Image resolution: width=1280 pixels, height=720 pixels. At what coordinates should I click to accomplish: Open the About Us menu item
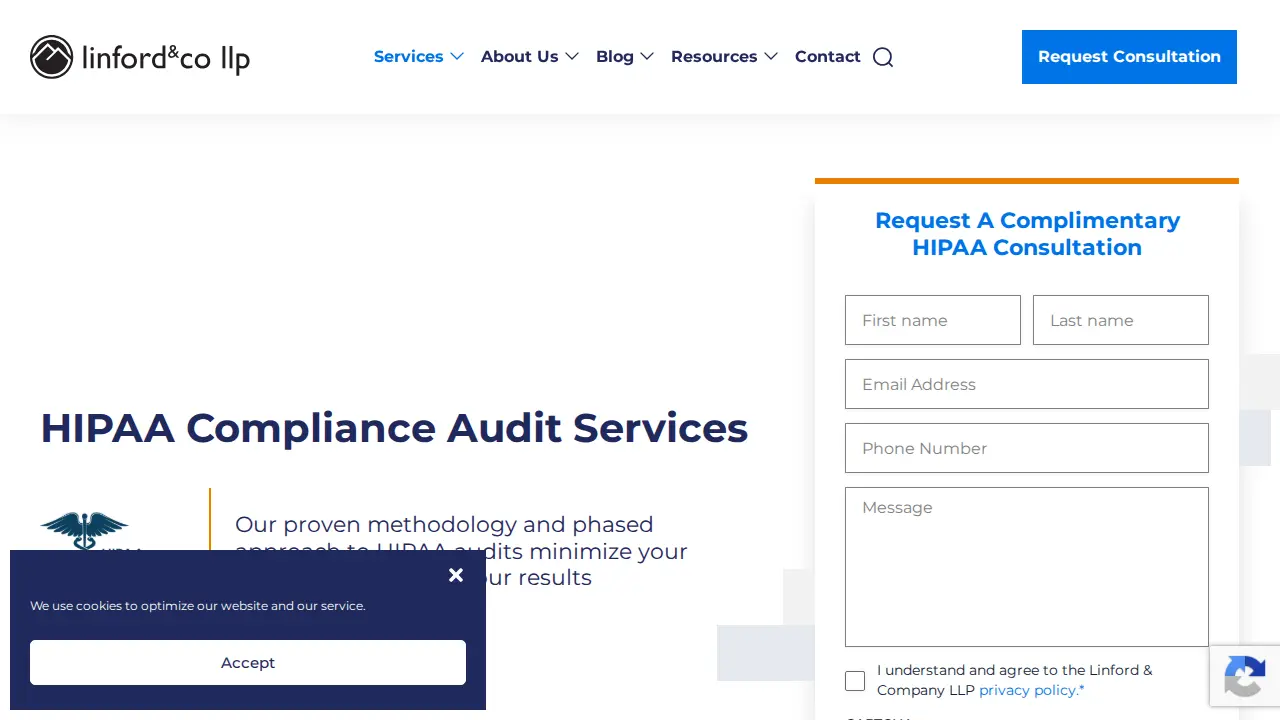[x=519, y=57]
